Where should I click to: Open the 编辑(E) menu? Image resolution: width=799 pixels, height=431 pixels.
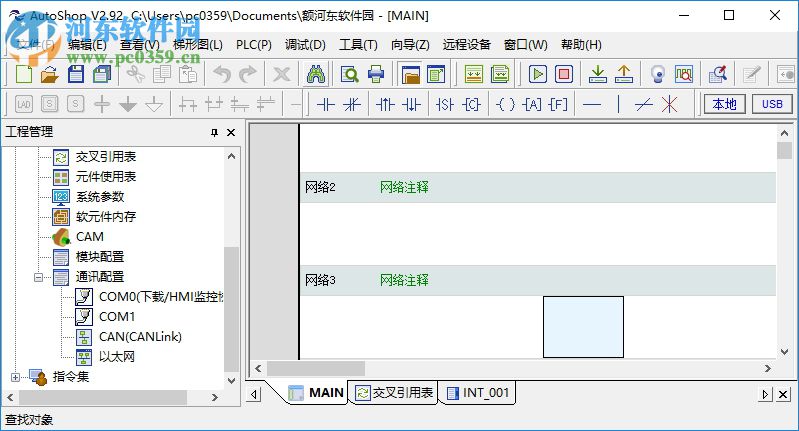(x=87, y=45)
